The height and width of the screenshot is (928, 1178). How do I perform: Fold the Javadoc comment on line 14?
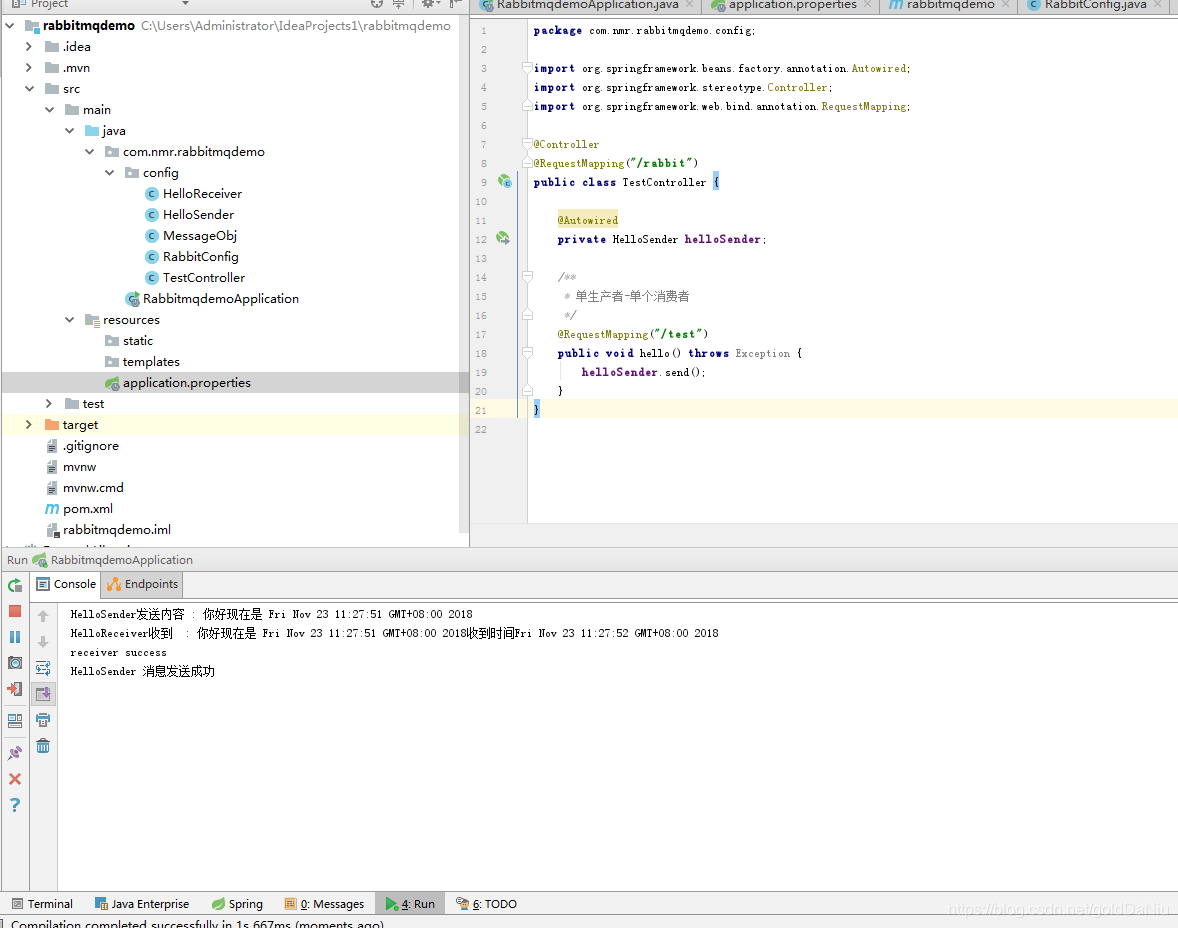coord(527,277)
